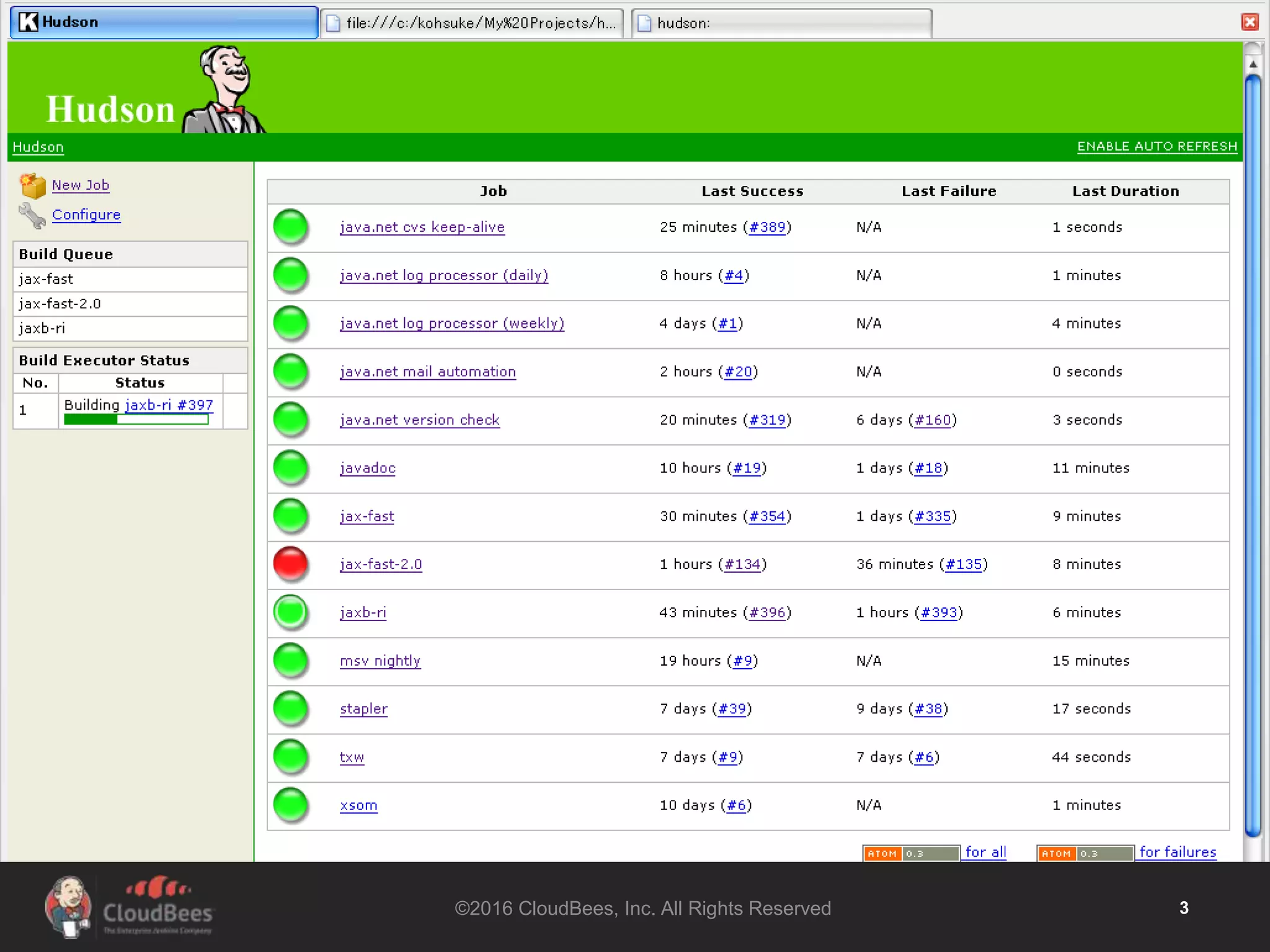Open building jaxb-ri #397 in executor status
The height and width of the screenshot is (952, 1270).
169,405
